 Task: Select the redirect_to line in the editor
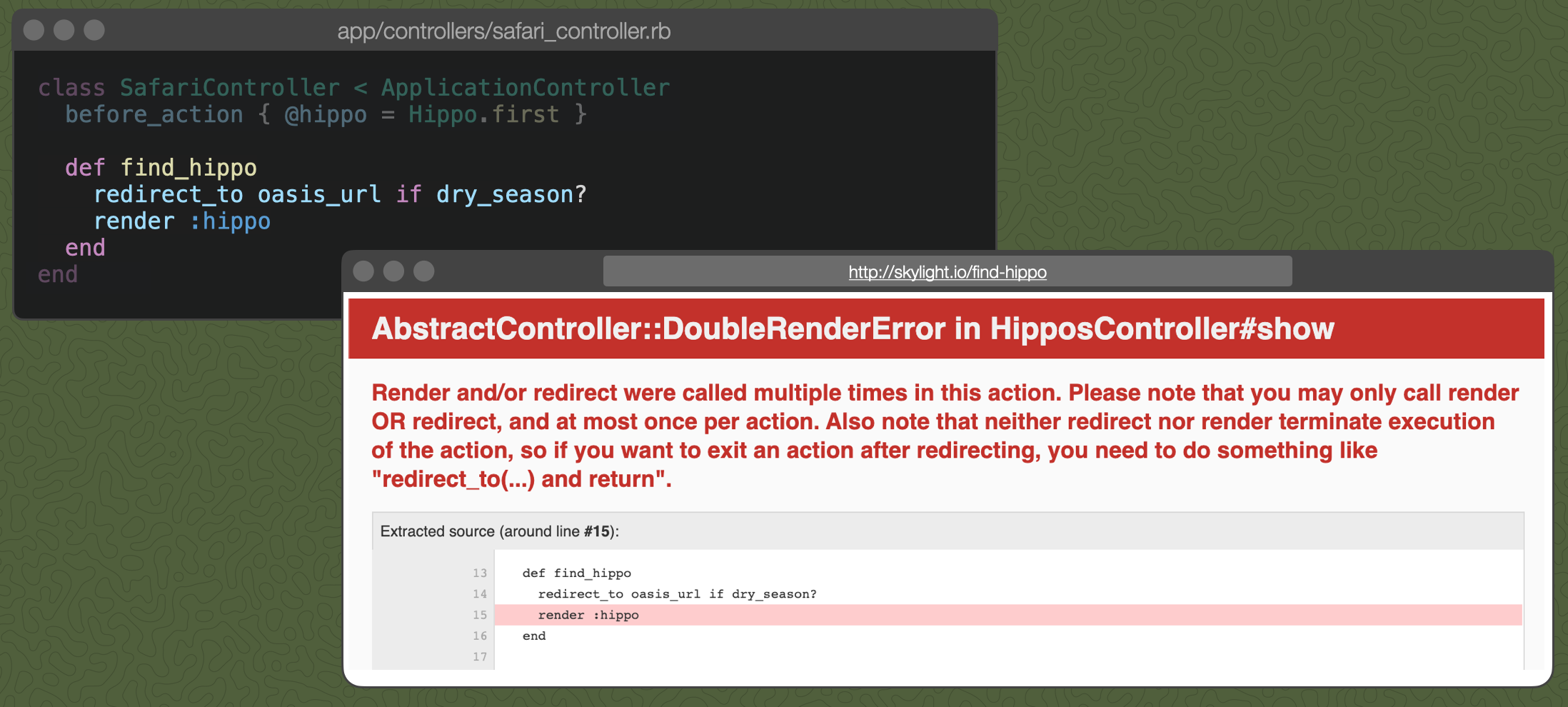tap(341, 194)
